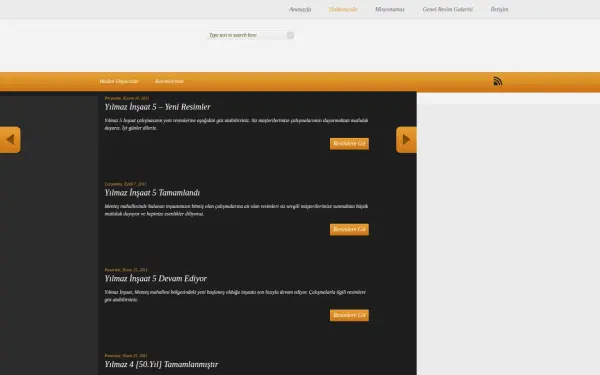This screenshot has width=600, height=375.
Task: Submit search with the search box button
Action: [290, 35]
